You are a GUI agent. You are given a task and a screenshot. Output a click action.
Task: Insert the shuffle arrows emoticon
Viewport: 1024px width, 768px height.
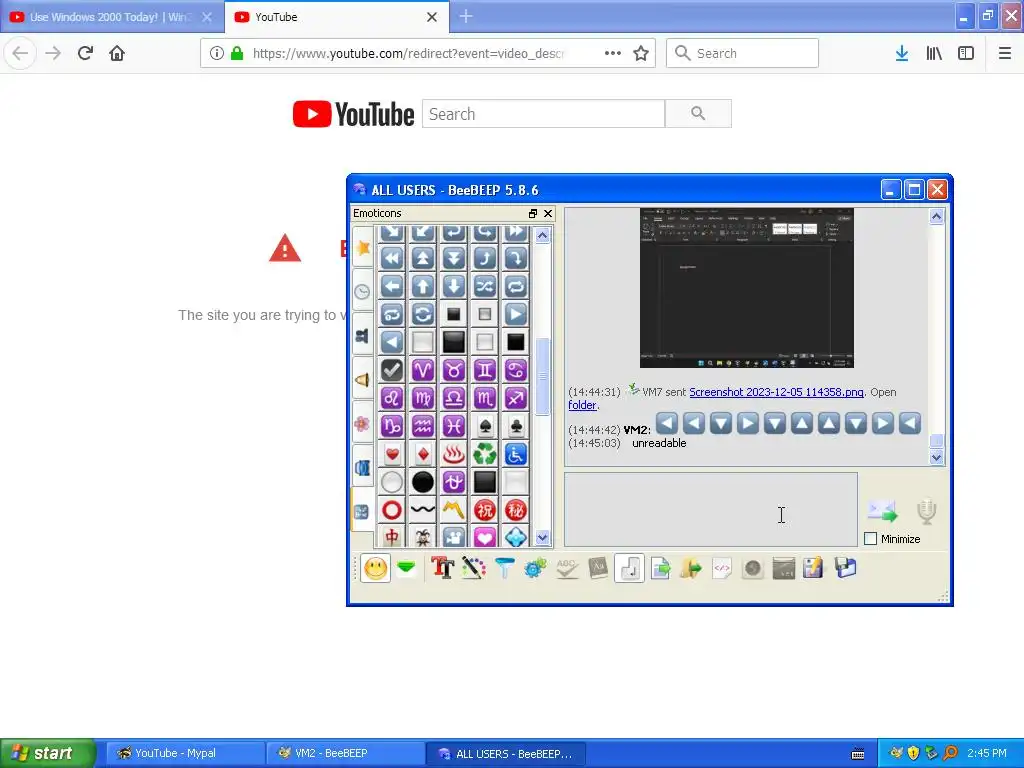[485, 286]
